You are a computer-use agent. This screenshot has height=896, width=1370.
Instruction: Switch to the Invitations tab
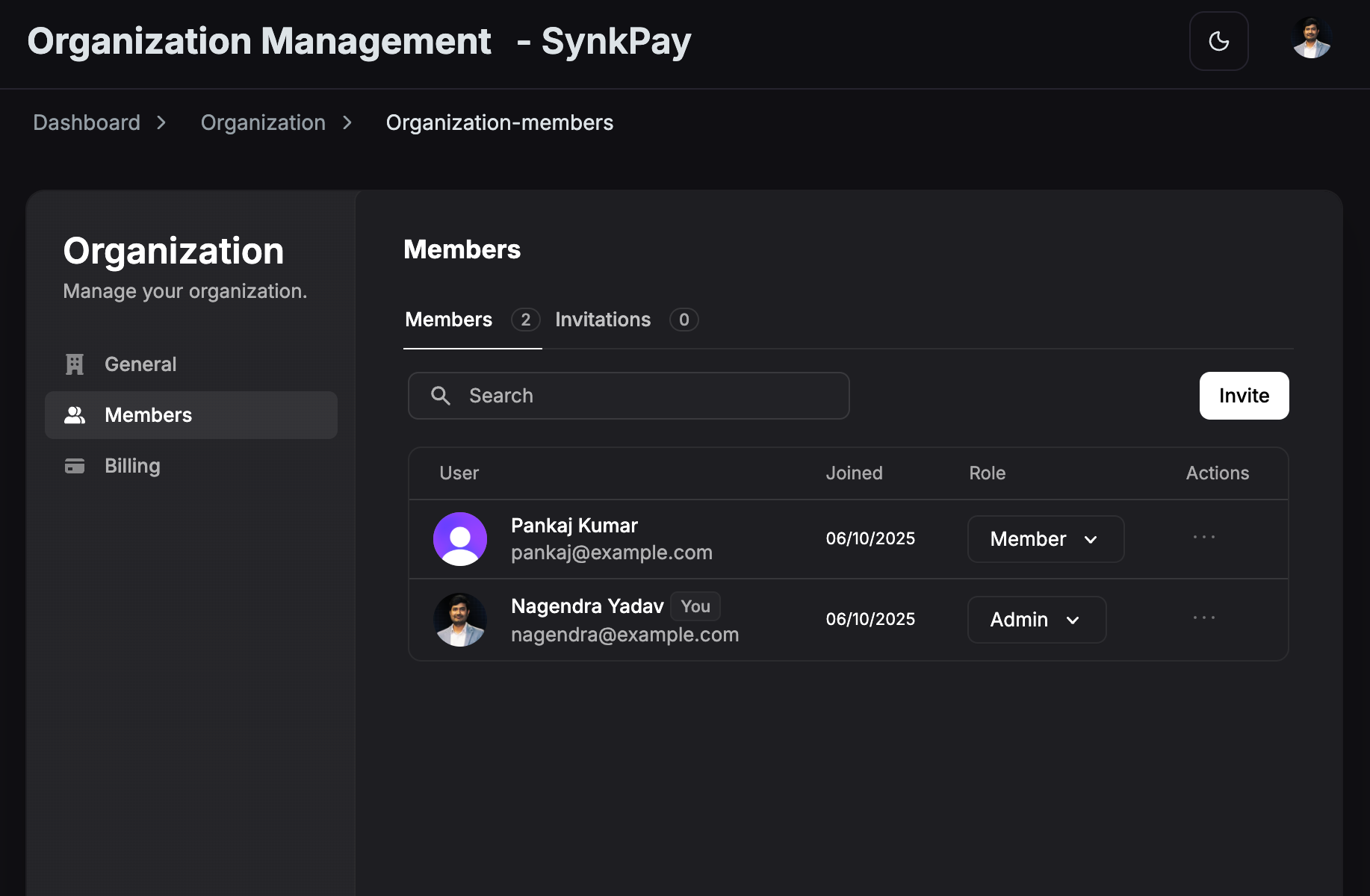[603, 320]
